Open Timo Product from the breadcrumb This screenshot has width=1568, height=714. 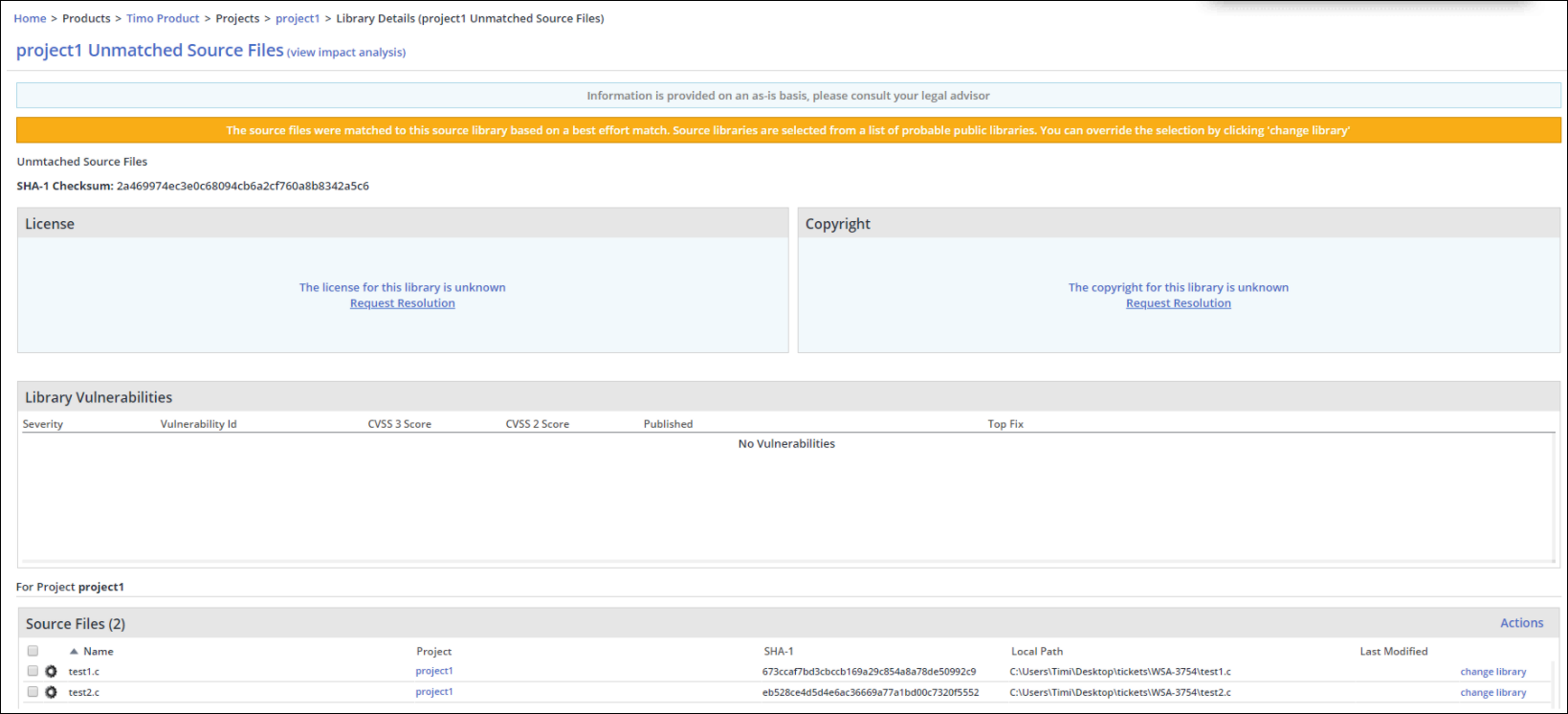[x=163, y=18]
